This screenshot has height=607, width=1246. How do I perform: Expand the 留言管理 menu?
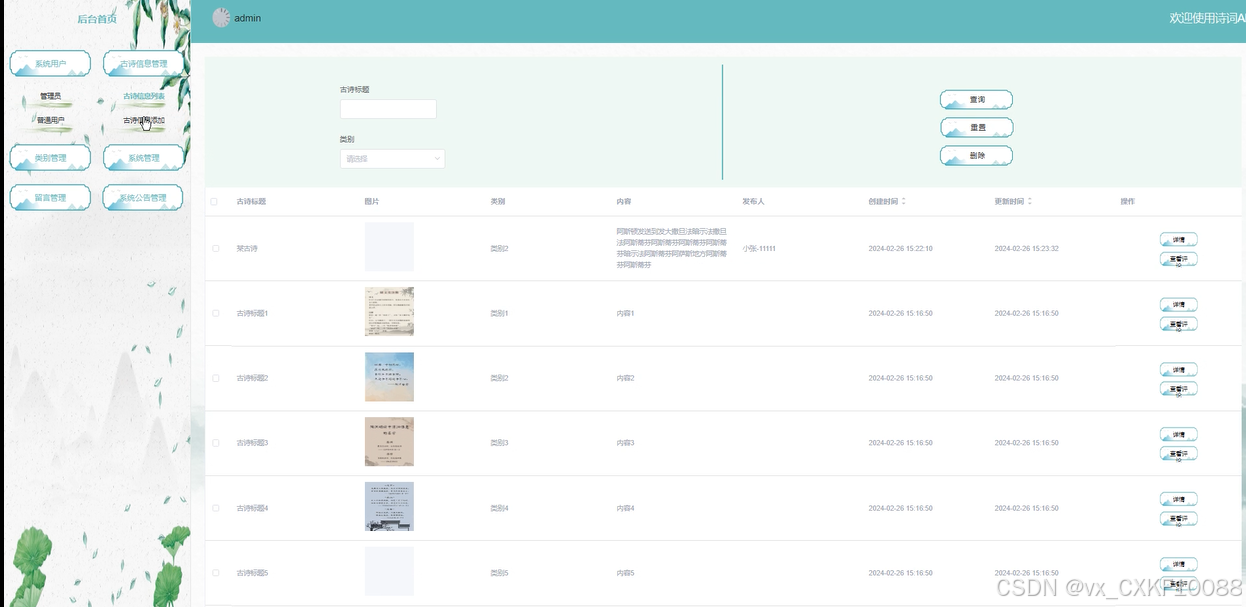(50, 198)
